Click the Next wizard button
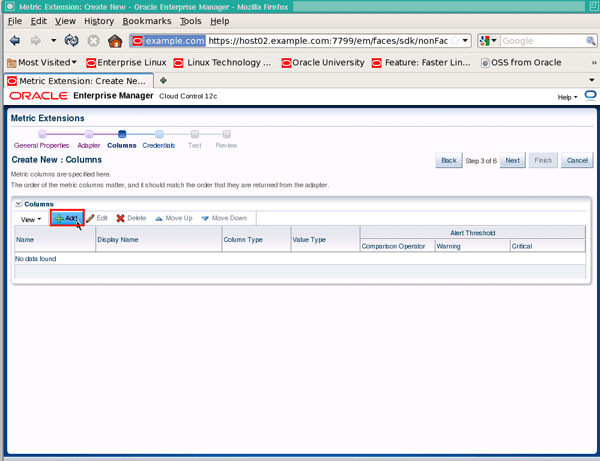600x461 pixels. click(x=512, y=160)
